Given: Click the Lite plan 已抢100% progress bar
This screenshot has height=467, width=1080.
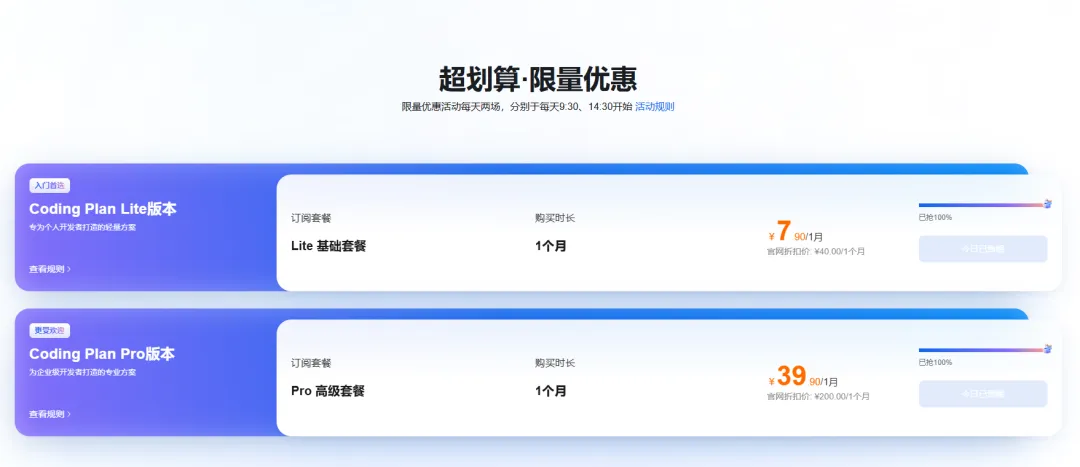Looking at the screenshot, I should (x=982, y=205).
